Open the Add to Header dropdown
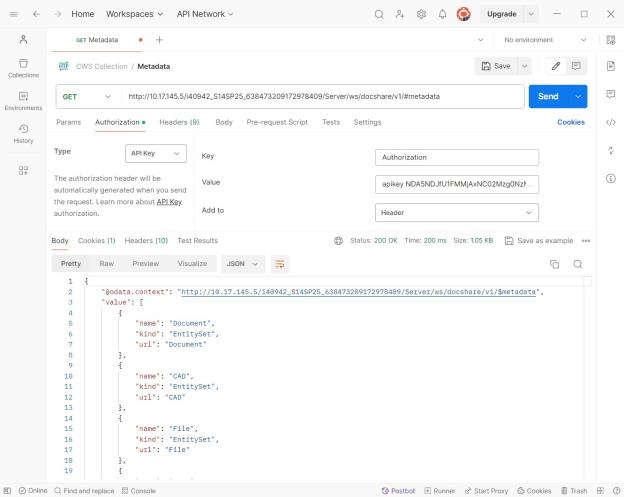This screenshot has height=497, width=624. 456,212
